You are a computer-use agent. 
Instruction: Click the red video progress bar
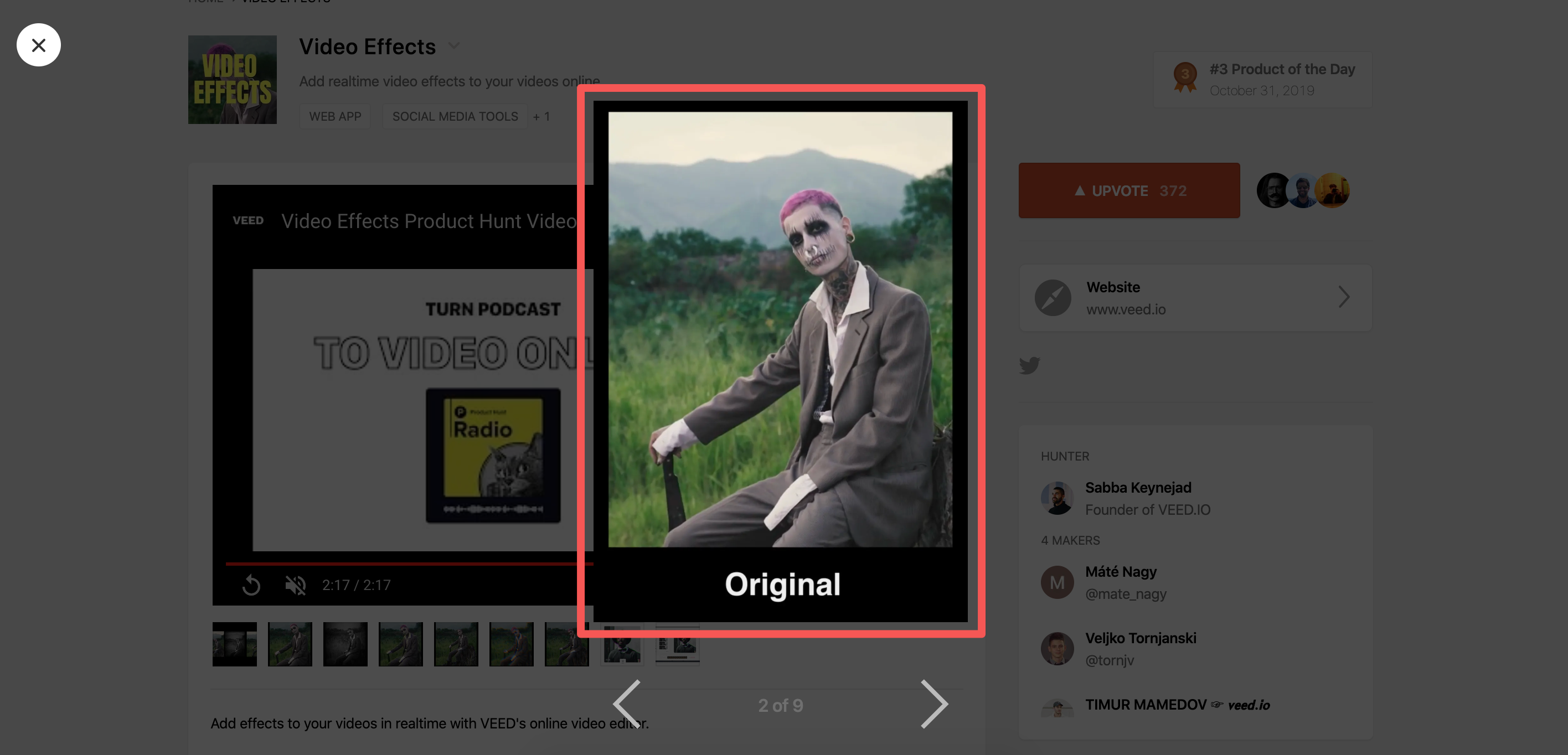[x=402, y=564]
